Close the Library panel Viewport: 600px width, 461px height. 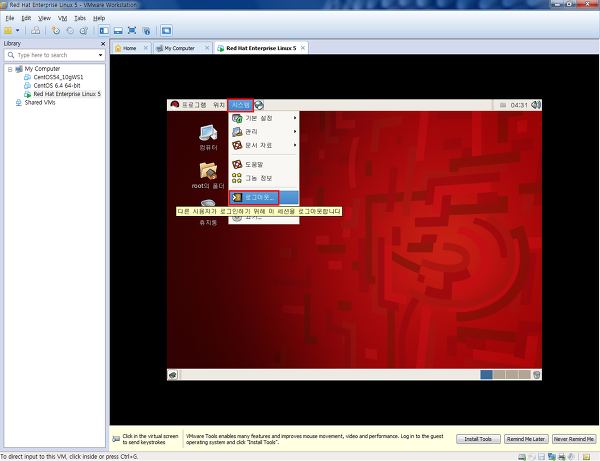[x=103, y=44]
